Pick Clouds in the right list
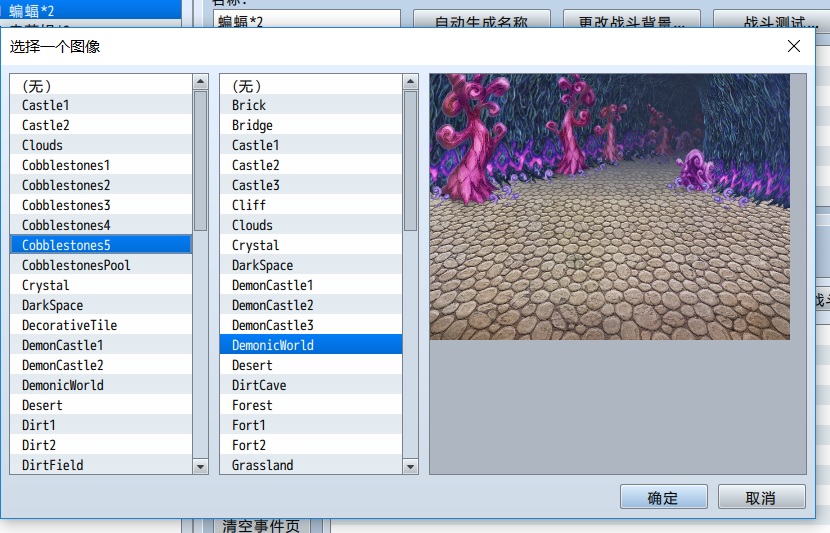Image resolution: width=830 pixels, height=533 pixels. (311, 225)
